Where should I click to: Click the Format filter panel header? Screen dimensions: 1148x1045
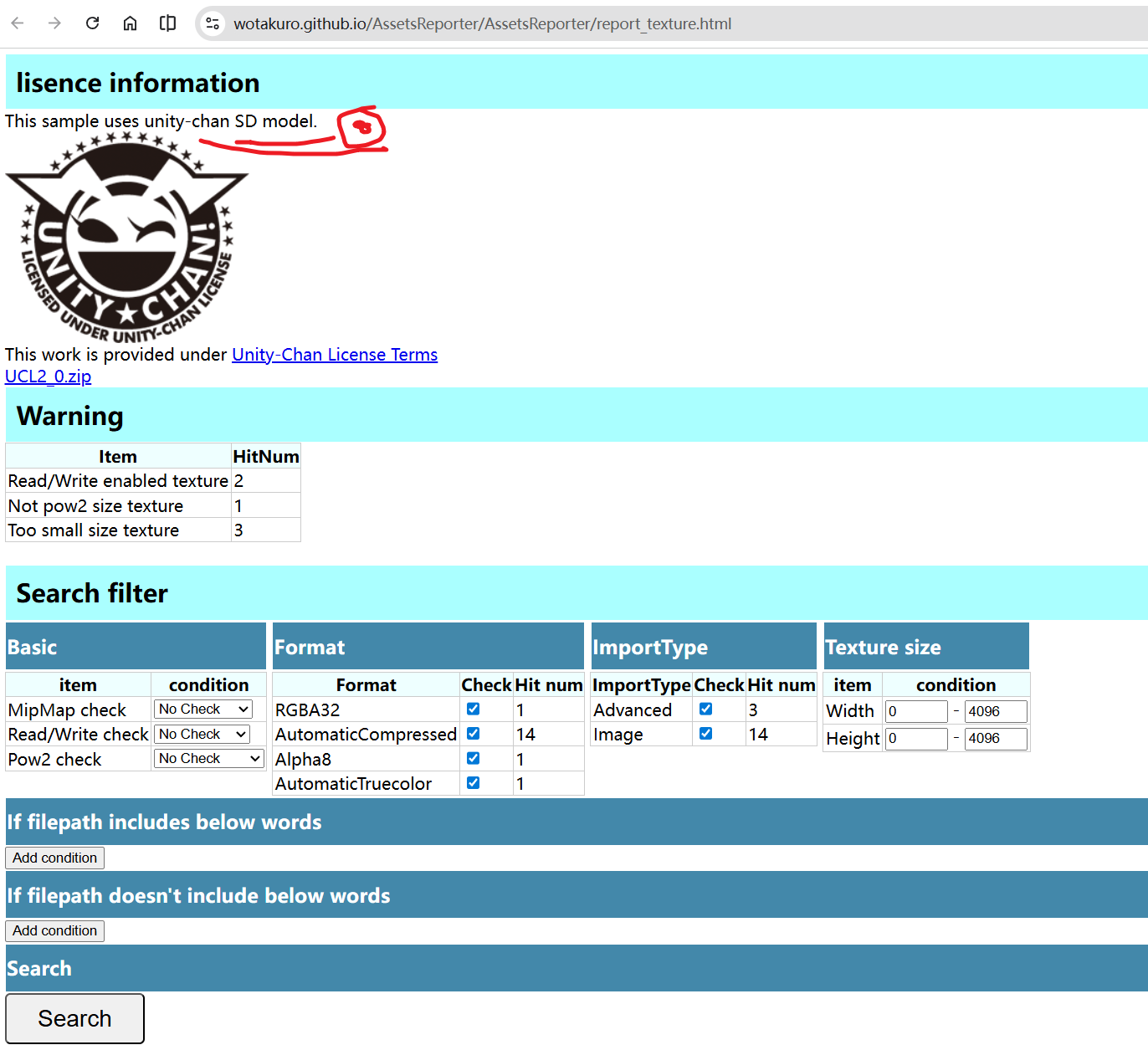click(428, 647)
